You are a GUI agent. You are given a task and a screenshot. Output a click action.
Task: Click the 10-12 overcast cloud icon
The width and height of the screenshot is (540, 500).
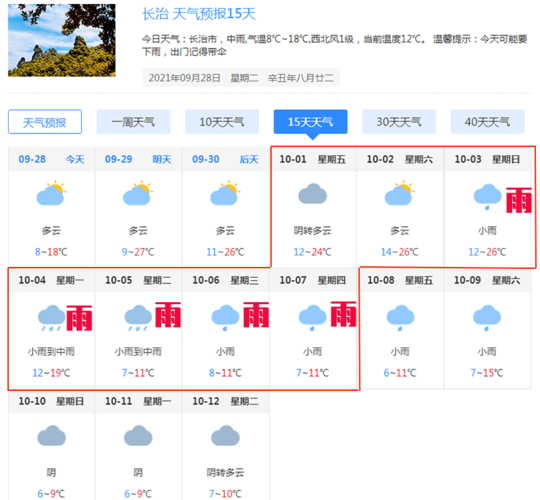[225, 436]
